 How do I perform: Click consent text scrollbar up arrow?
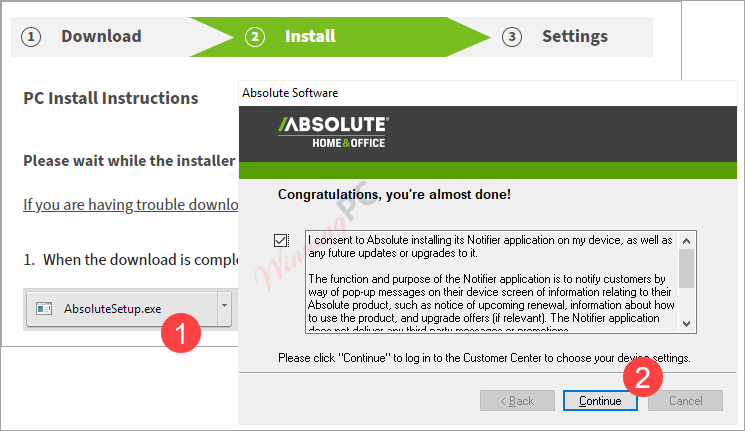tap(686, 241)
